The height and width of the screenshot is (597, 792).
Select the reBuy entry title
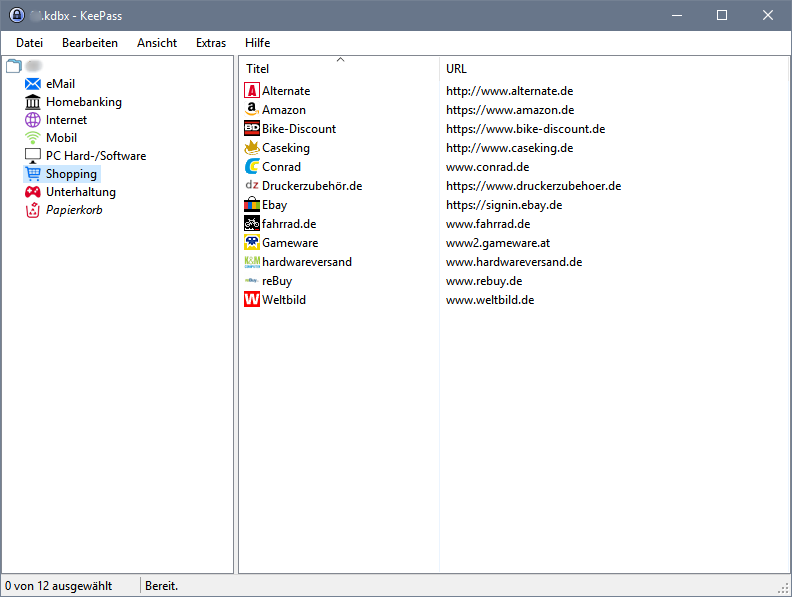pos(277,281)
